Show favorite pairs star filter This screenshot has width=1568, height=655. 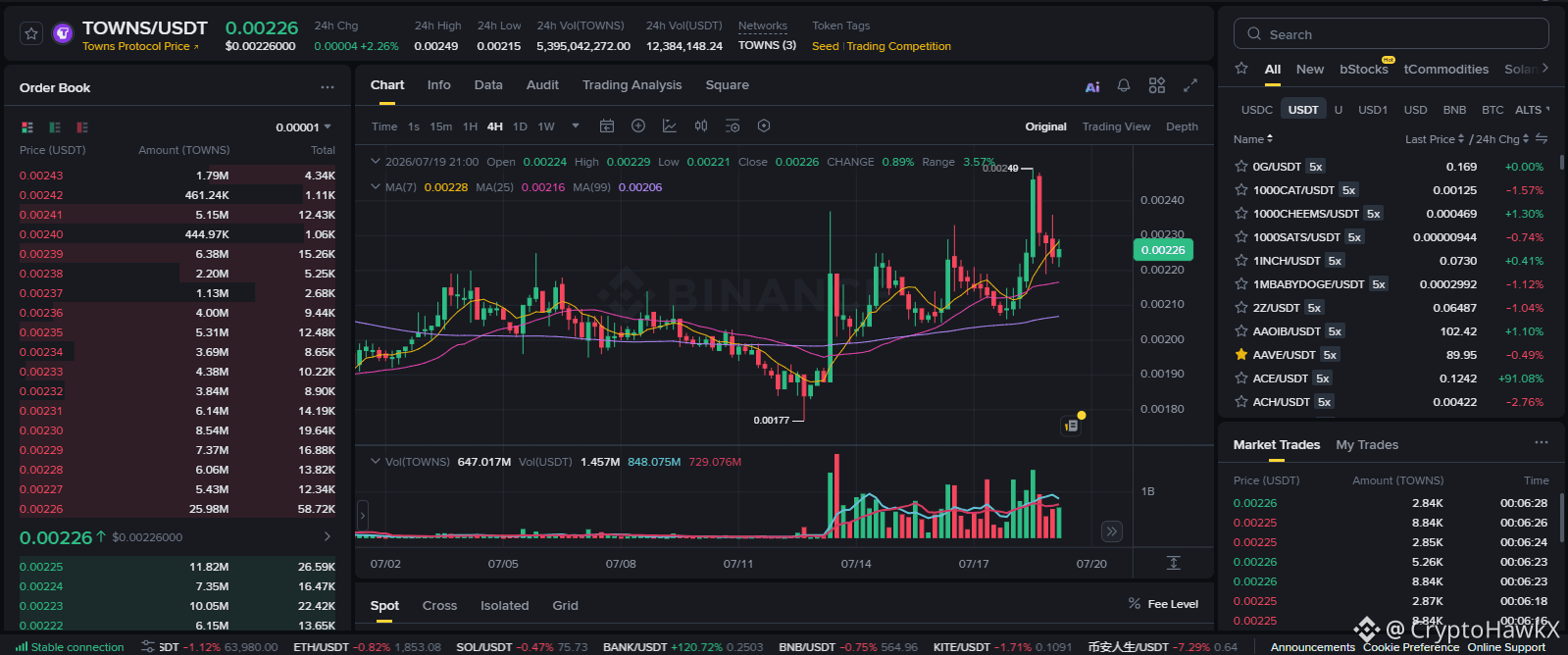pyautogui.click(x=1241, y=69)
